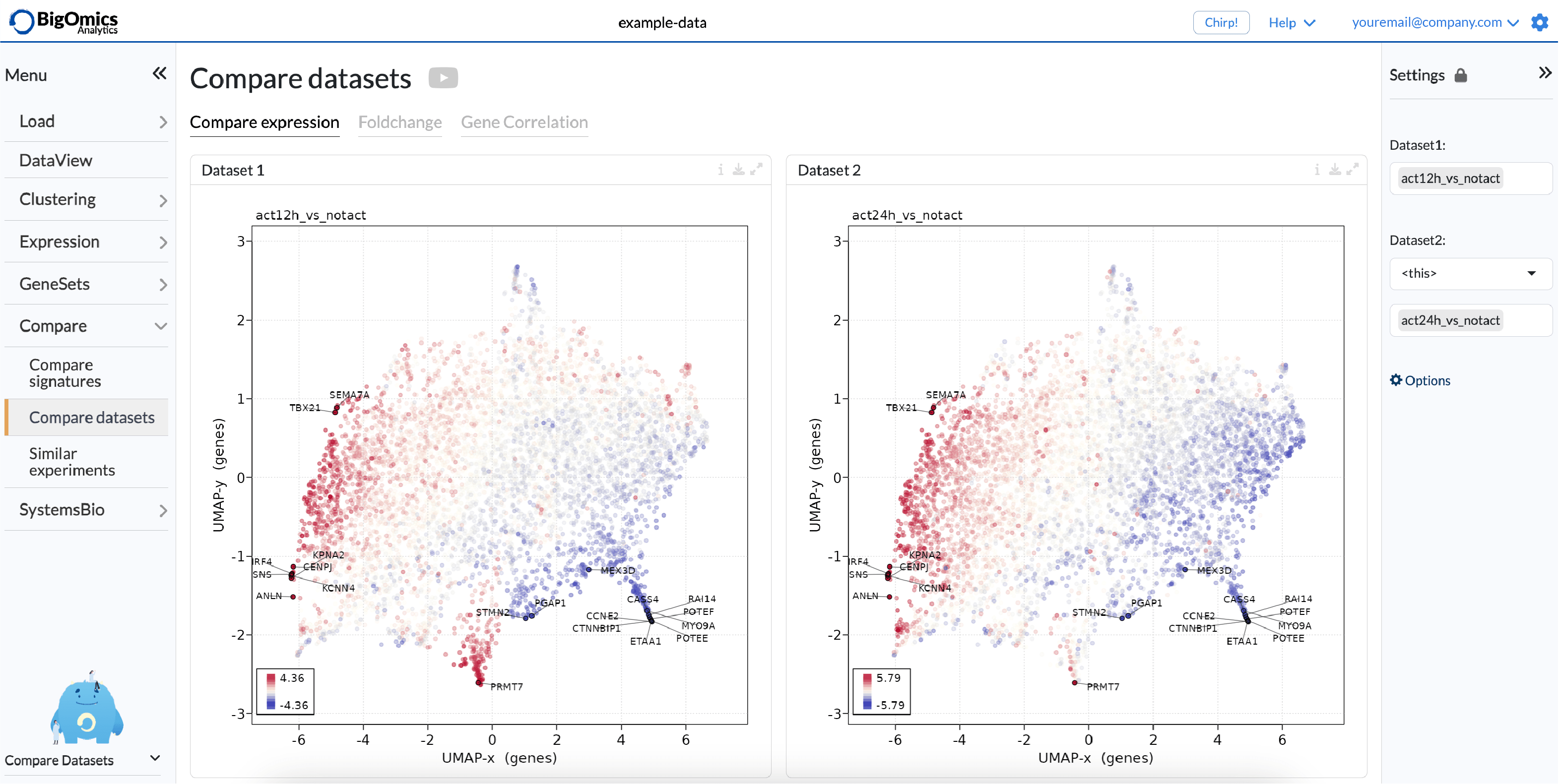Click the MEX3D gene label in Dataset 2
The image size is (1559, 784).
(1214, 570)
